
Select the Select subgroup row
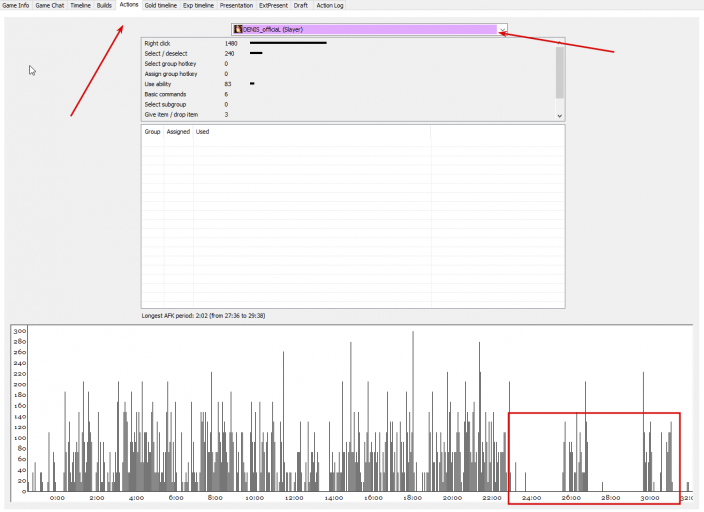click(x=348, y=105)
